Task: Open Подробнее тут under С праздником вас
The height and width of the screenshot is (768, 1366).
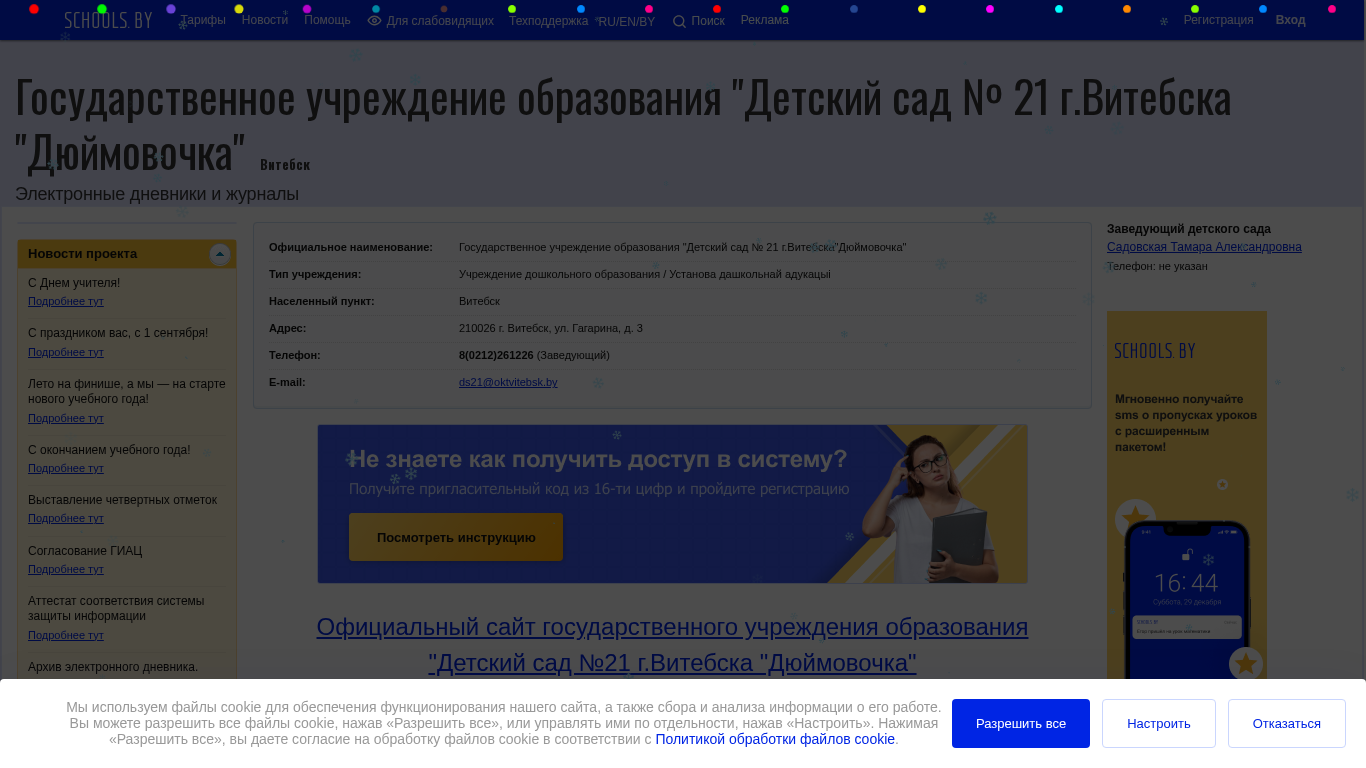Action: (x=66, y=352)
